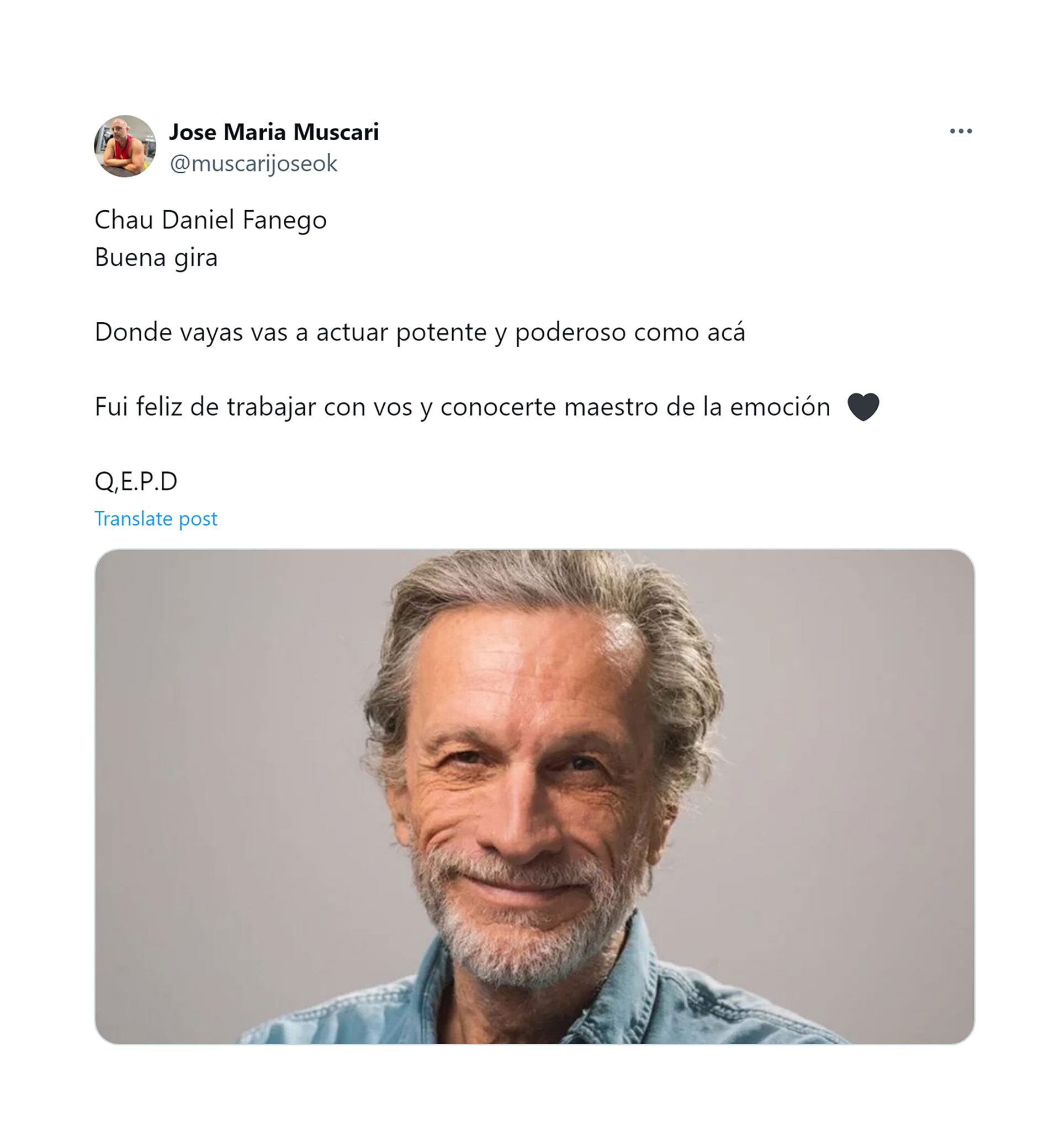Viewport: 1060px width, 1148px height.
Task: Click Jose Maria Muscari's profile avatar
Action: pyautogui.click(x=125, y=146)
